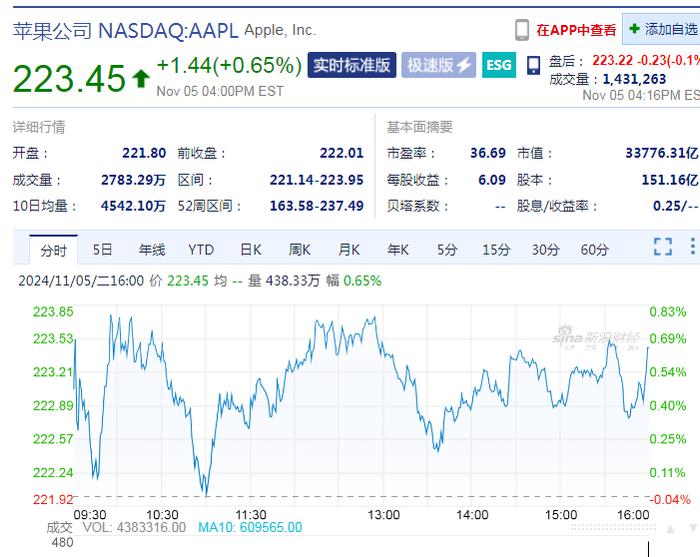Select the 30分 chart tab
This screenshot has height=557, width=700.
tap(546, 249)
